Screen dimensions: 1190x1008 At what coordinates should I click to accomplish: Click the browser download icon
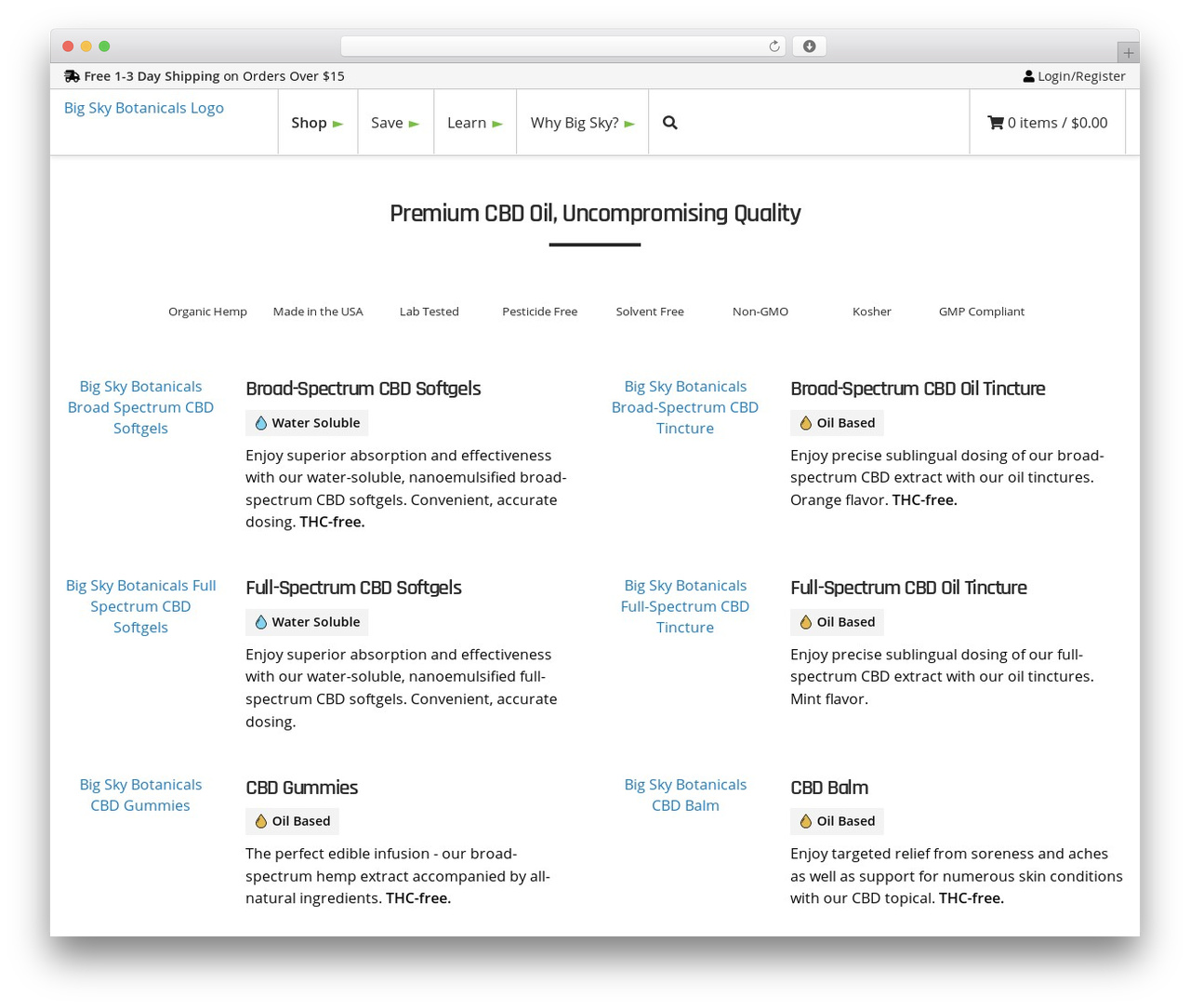pos(810,46)
